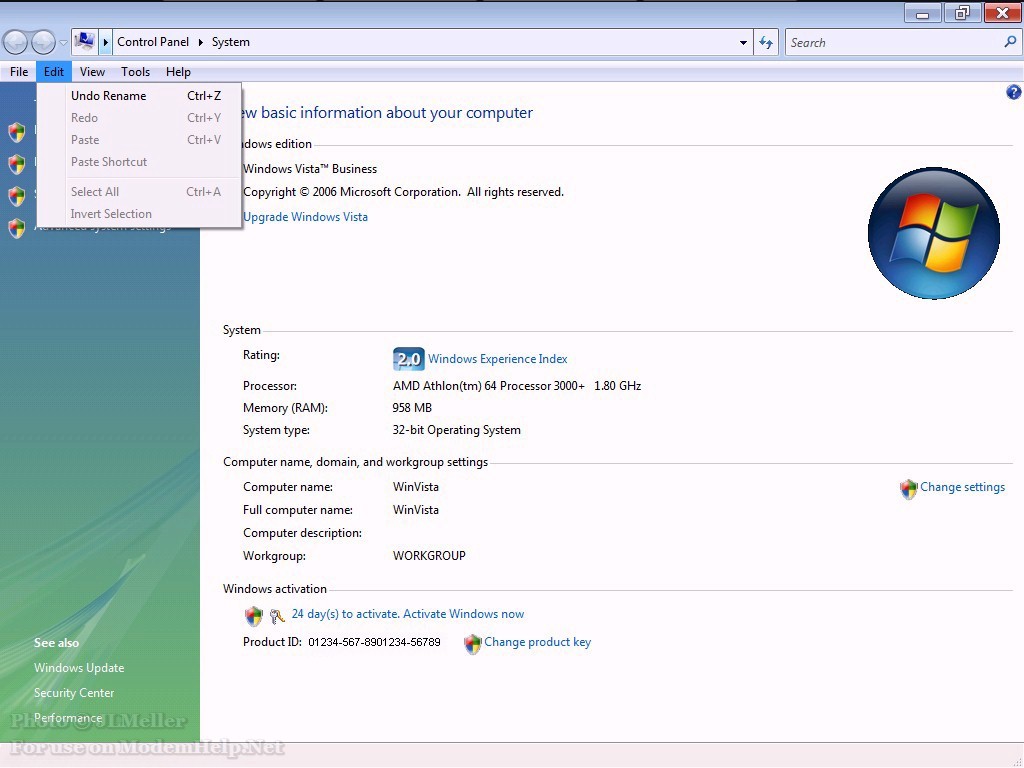Open the Upgrade Windows Vista link
The width and height of the screenshot is (1024, 768).
[305, 217]
